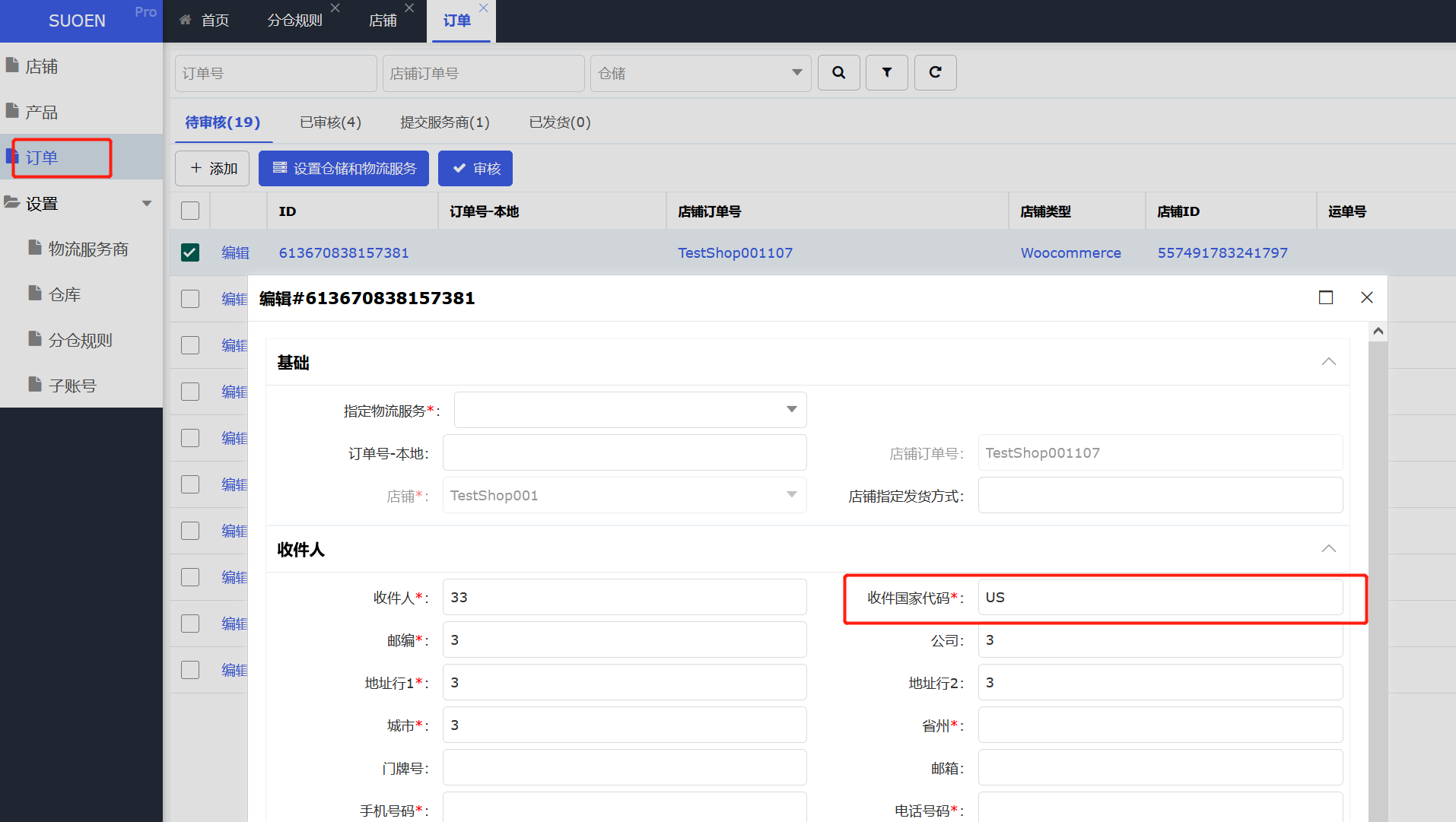The width and height of the screenshot is (1456, 822).
Task: Click the 审核 button
Action: (x=475, y=168)
